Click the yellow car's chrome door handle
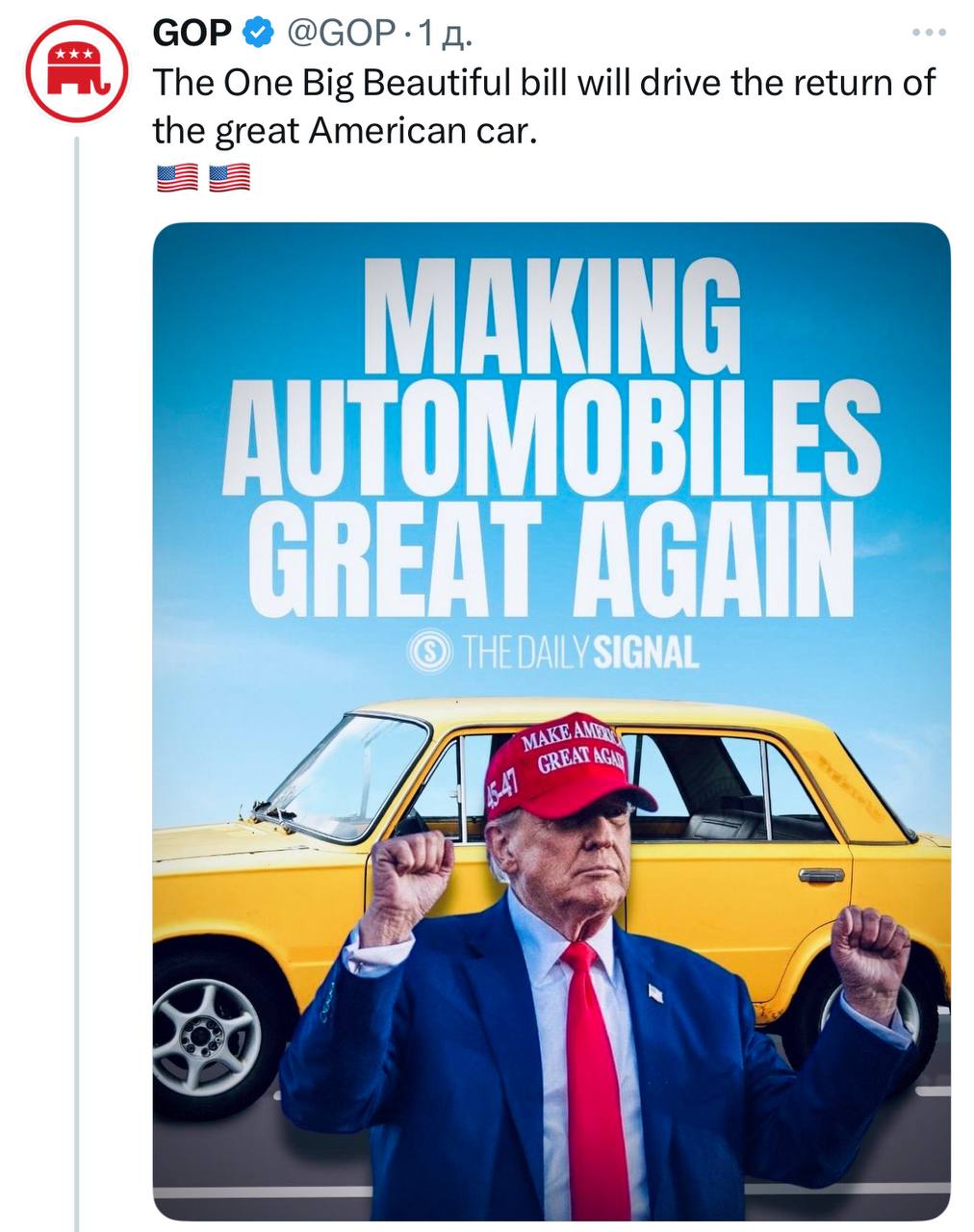The image size is (974, 1232). 820,875
